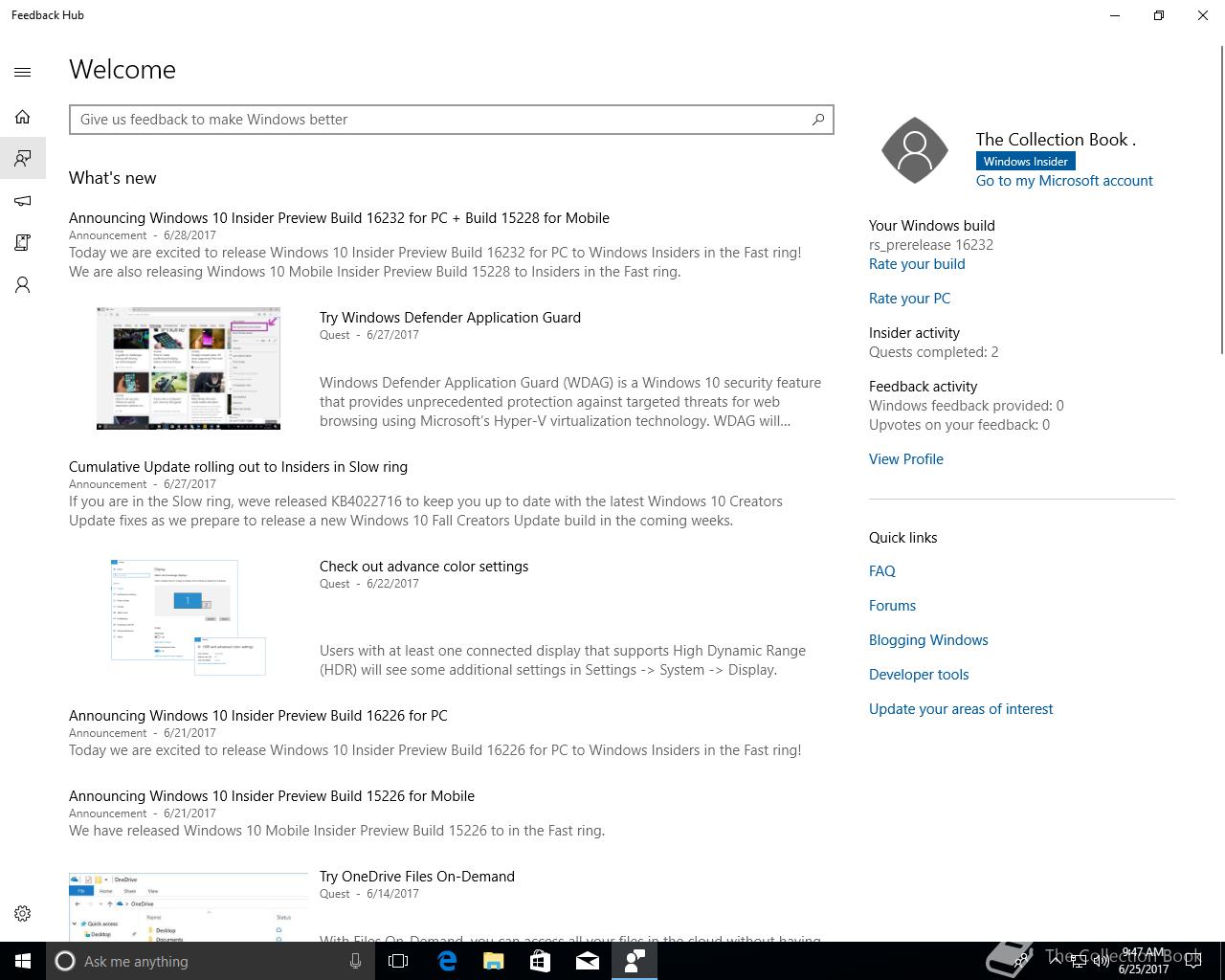Click 'rs_prerelease 16232' build text
This screenshot has height=980, width=1225.
click(x=931, y=245)
